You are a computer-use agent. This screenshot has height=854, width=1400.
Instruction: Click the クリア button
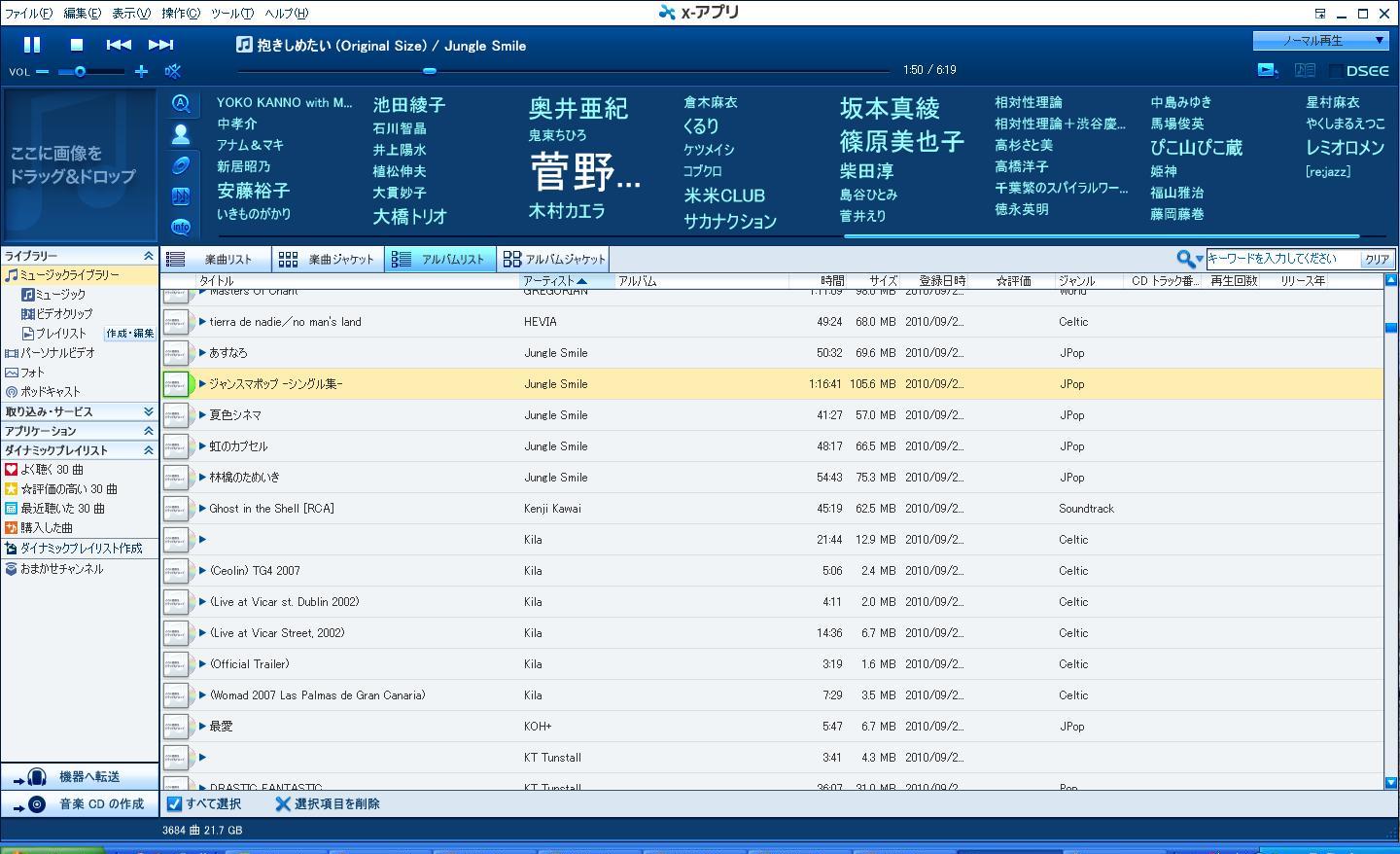coord(1377,259)
